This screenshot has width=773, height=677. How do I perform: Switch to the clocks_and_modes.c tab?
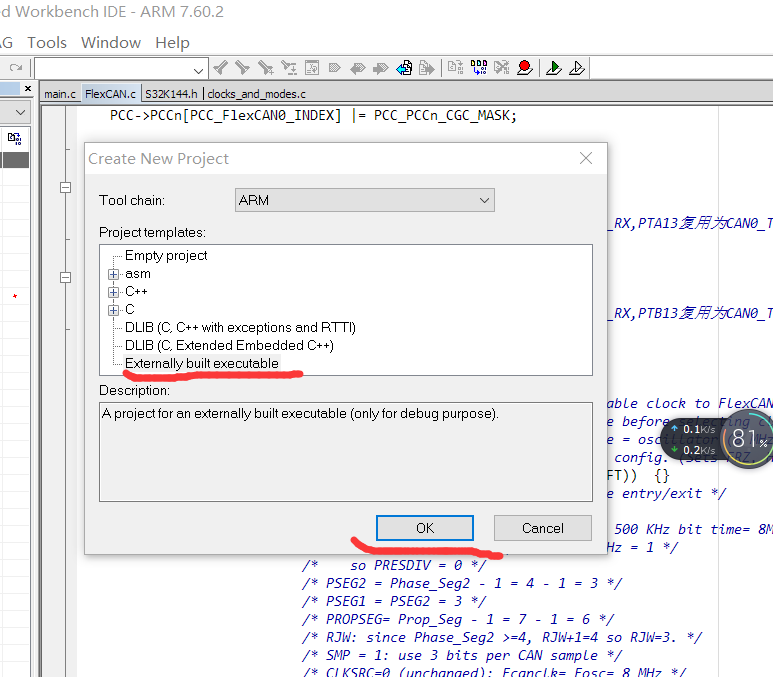click(x=256, y=94)
